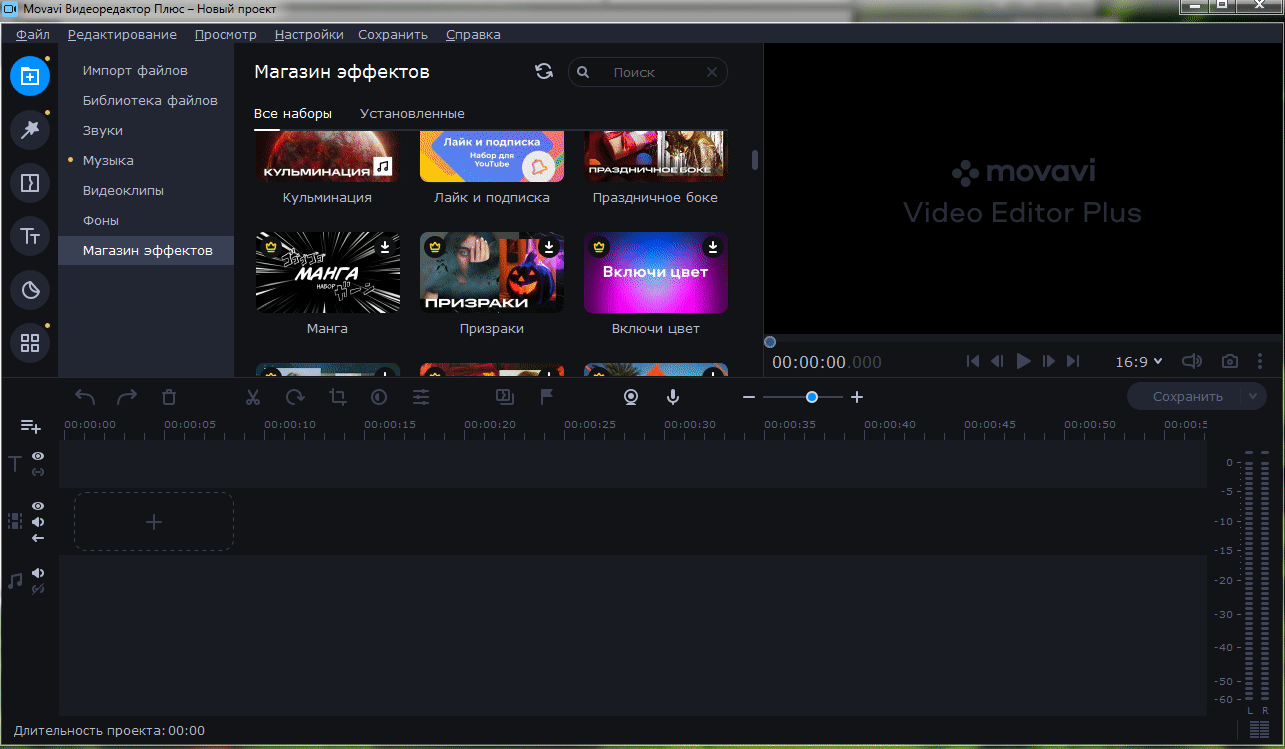Expand the Сохранить button arrow dropdown

pos(1254,396)
